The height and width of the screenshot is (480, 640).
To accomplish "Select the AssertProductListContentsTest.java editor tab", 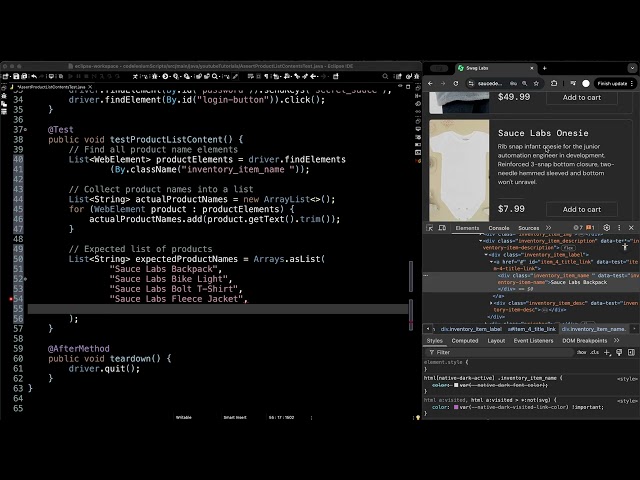I will pos(51,87).
